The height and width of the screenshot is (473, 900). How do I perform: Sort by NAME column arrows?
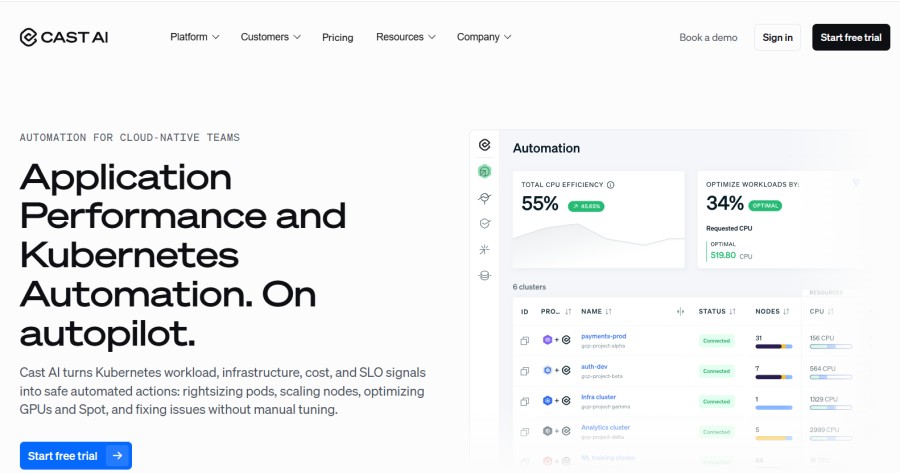(x=608, y=312)
